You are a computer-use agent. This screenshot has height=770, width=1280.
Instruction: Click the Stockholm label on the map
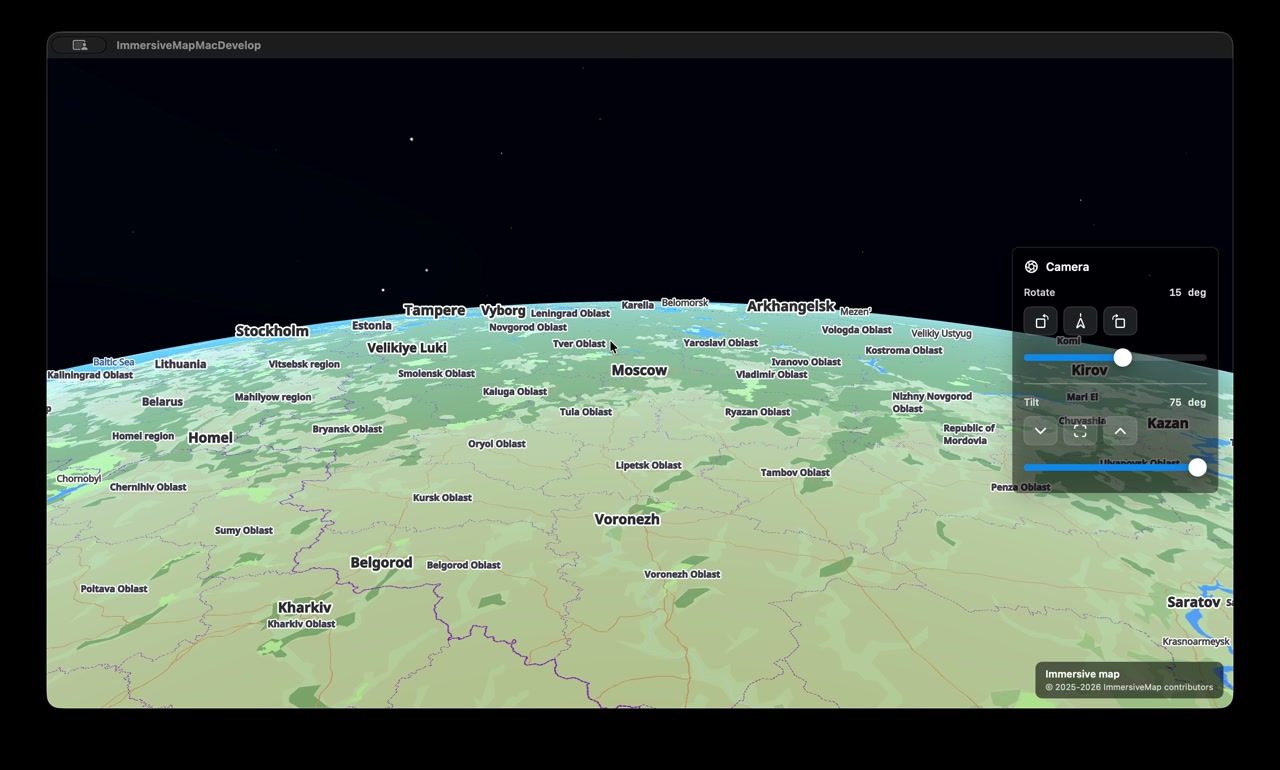point(272,331)
